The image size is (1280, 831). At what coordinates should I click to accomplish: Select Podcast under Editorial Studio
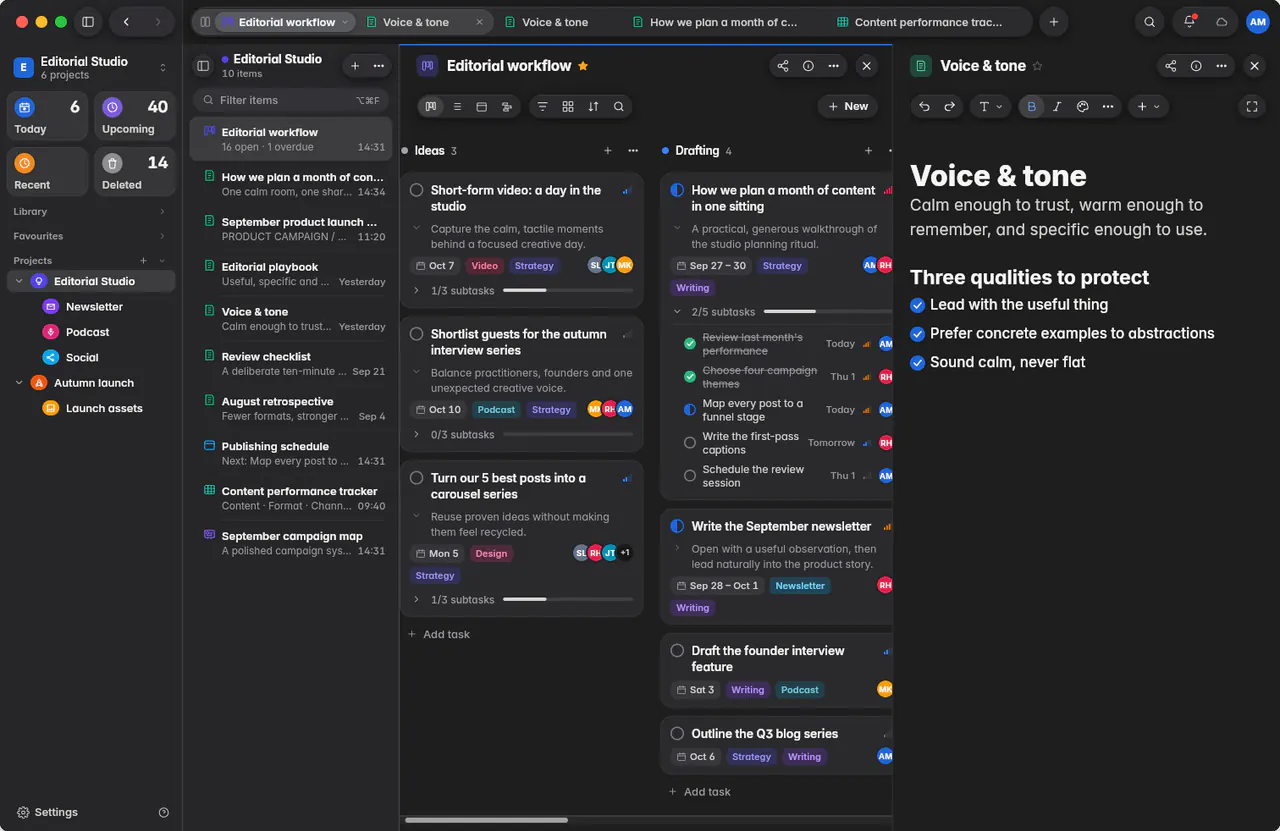click(x=88, y=332)
